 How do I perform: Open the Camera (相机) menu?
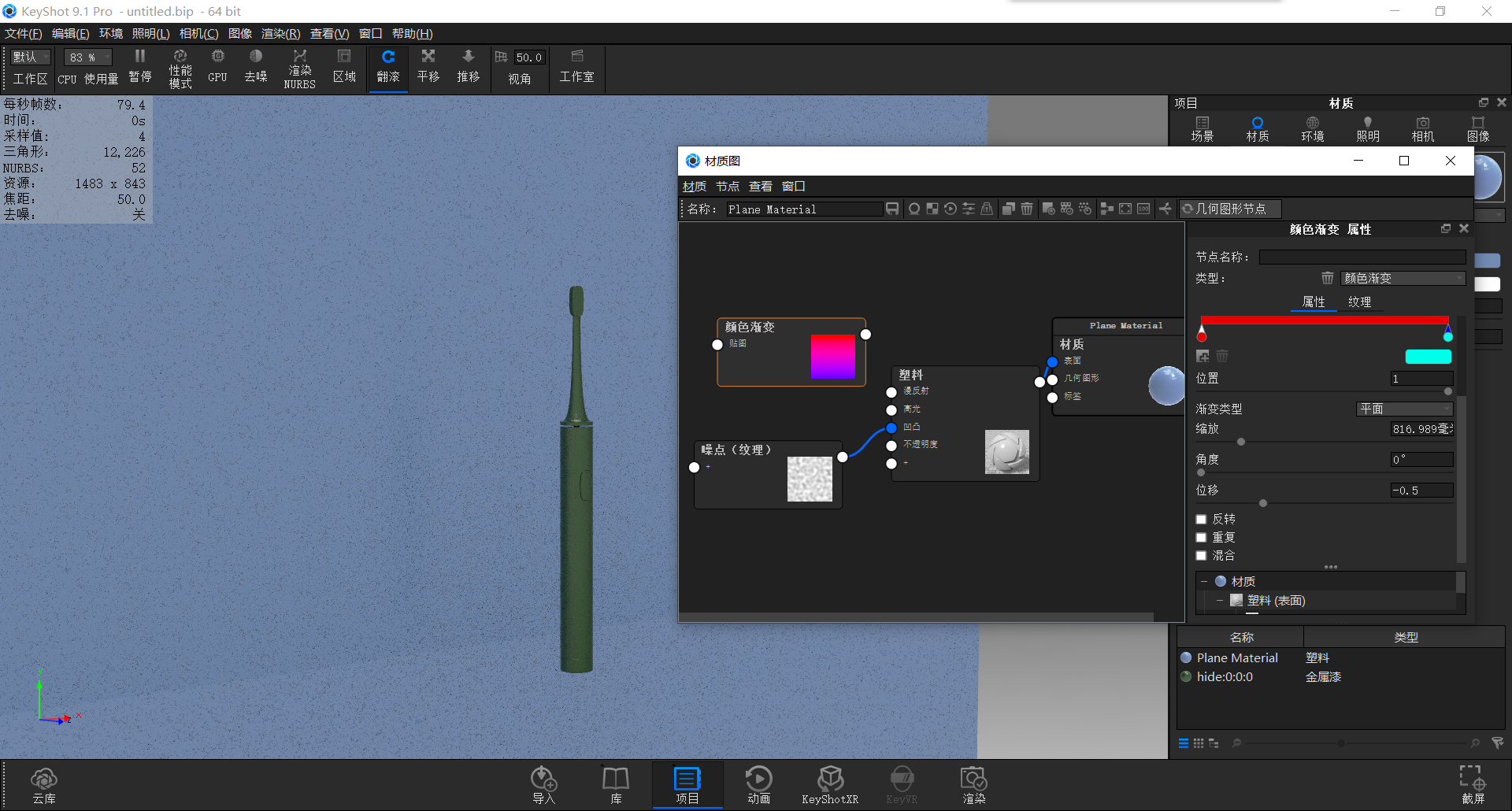(x=198, y=33)
